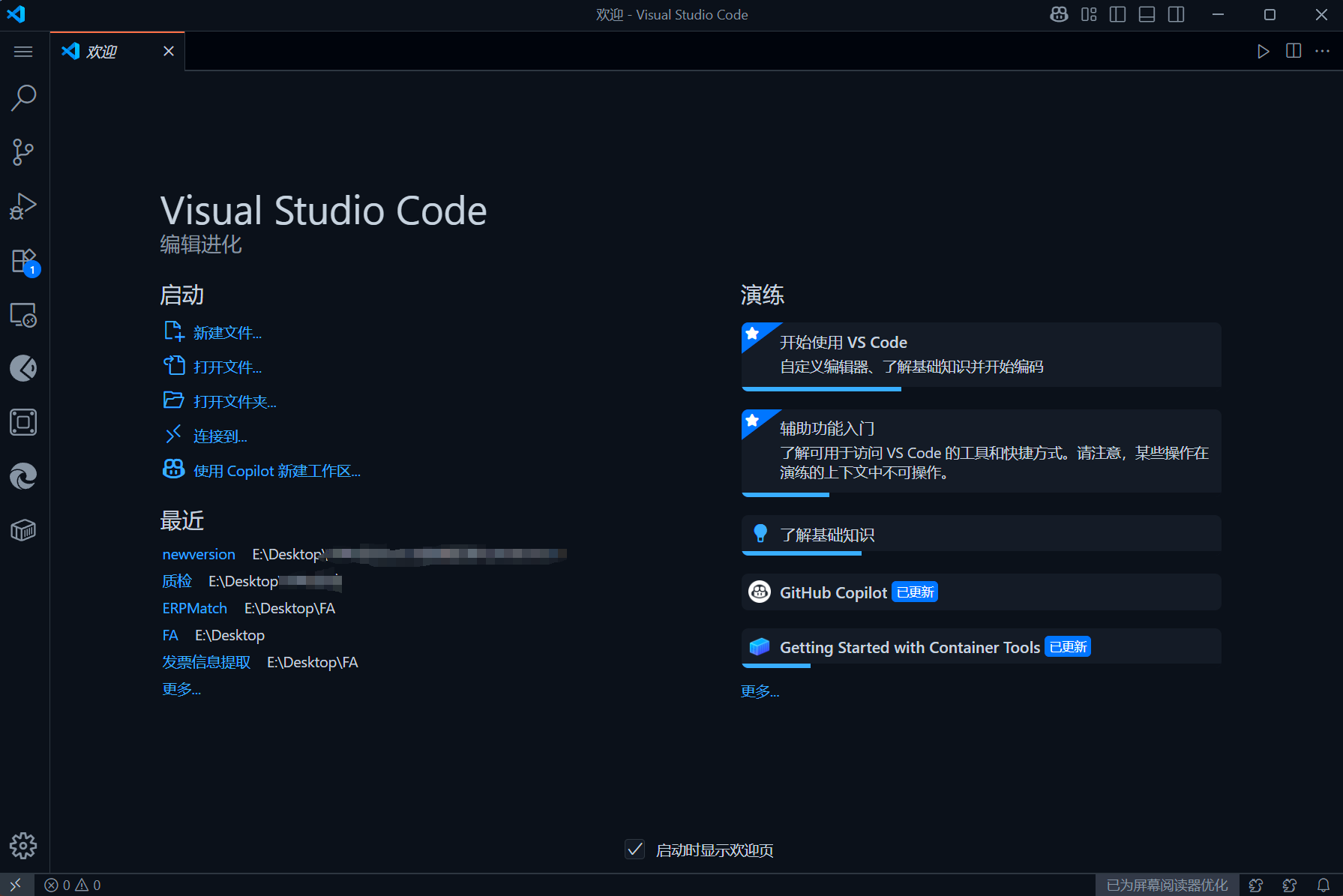This screenshot has height=896, width=1343.
Task: Open recent folder 发票信息提取
Action: point(206,662)
